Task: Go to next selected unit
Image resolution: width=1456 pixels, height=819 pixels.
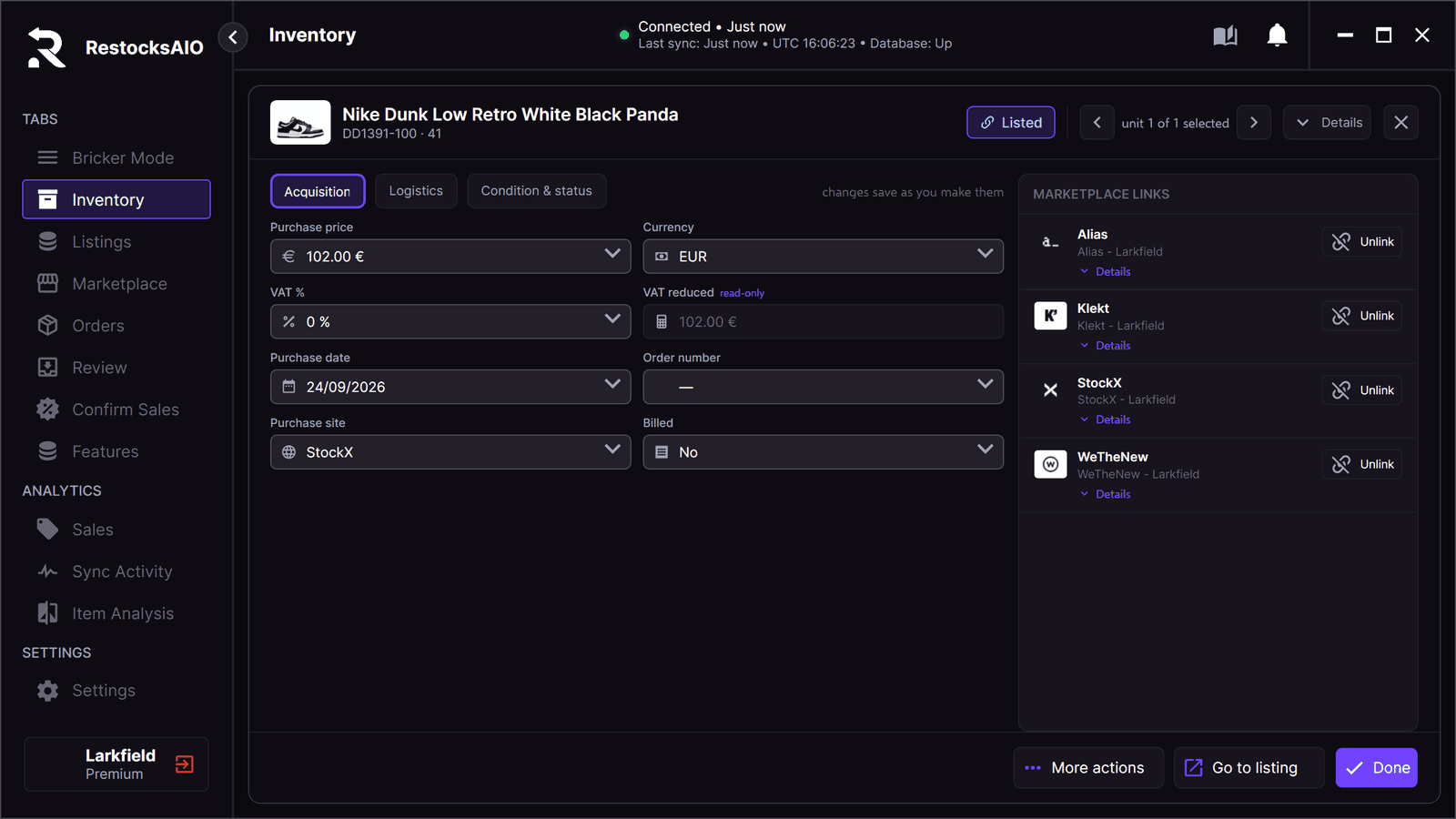Action: (x=1254, y=123)
